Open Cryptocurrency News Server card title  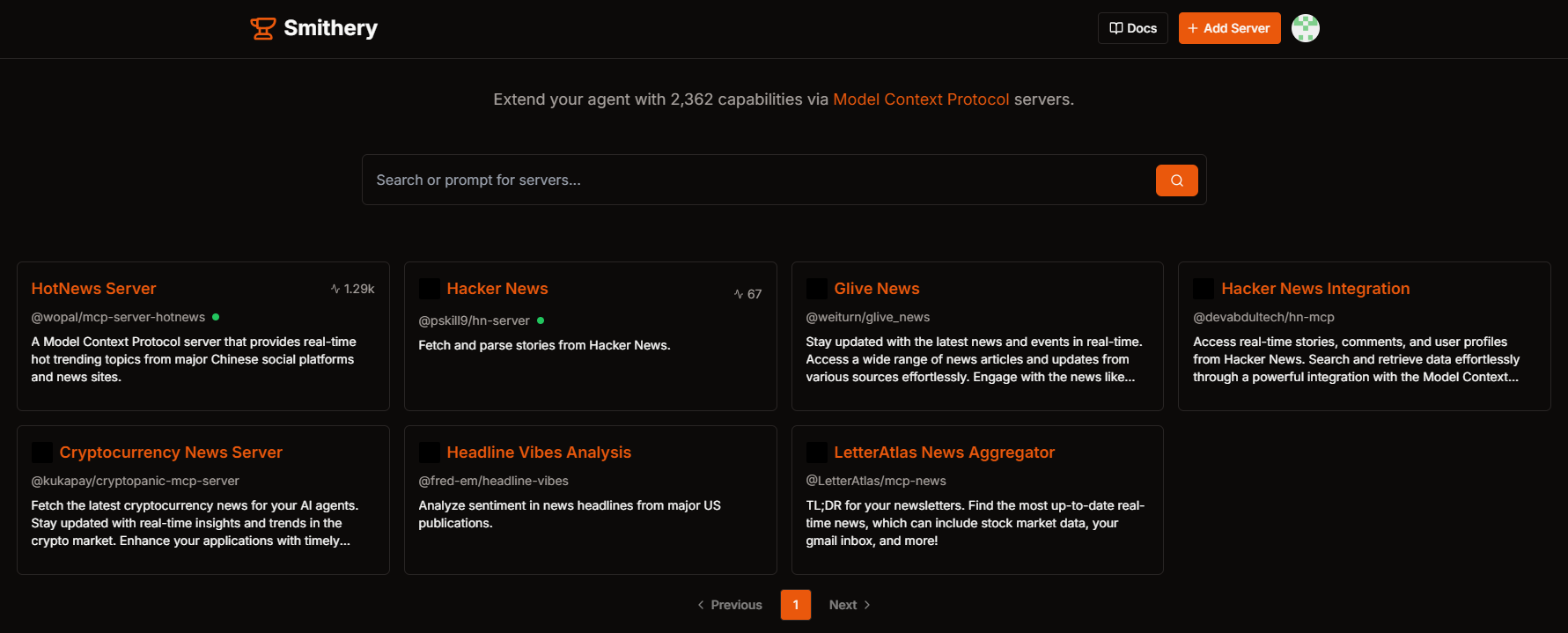click(x=171, y=453)
